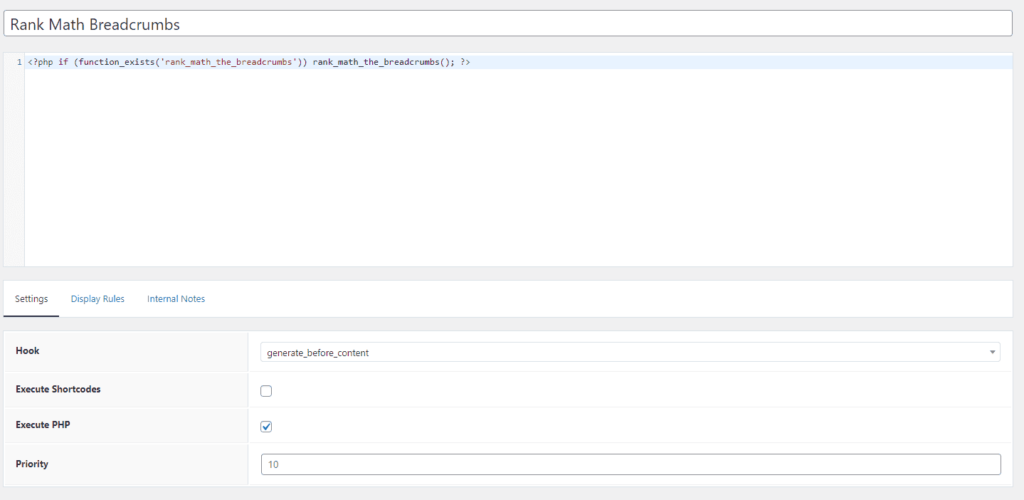Screen dimensions: 1024x500
Task: Click the empty code editor area below line 1
Action: (518, 167)
